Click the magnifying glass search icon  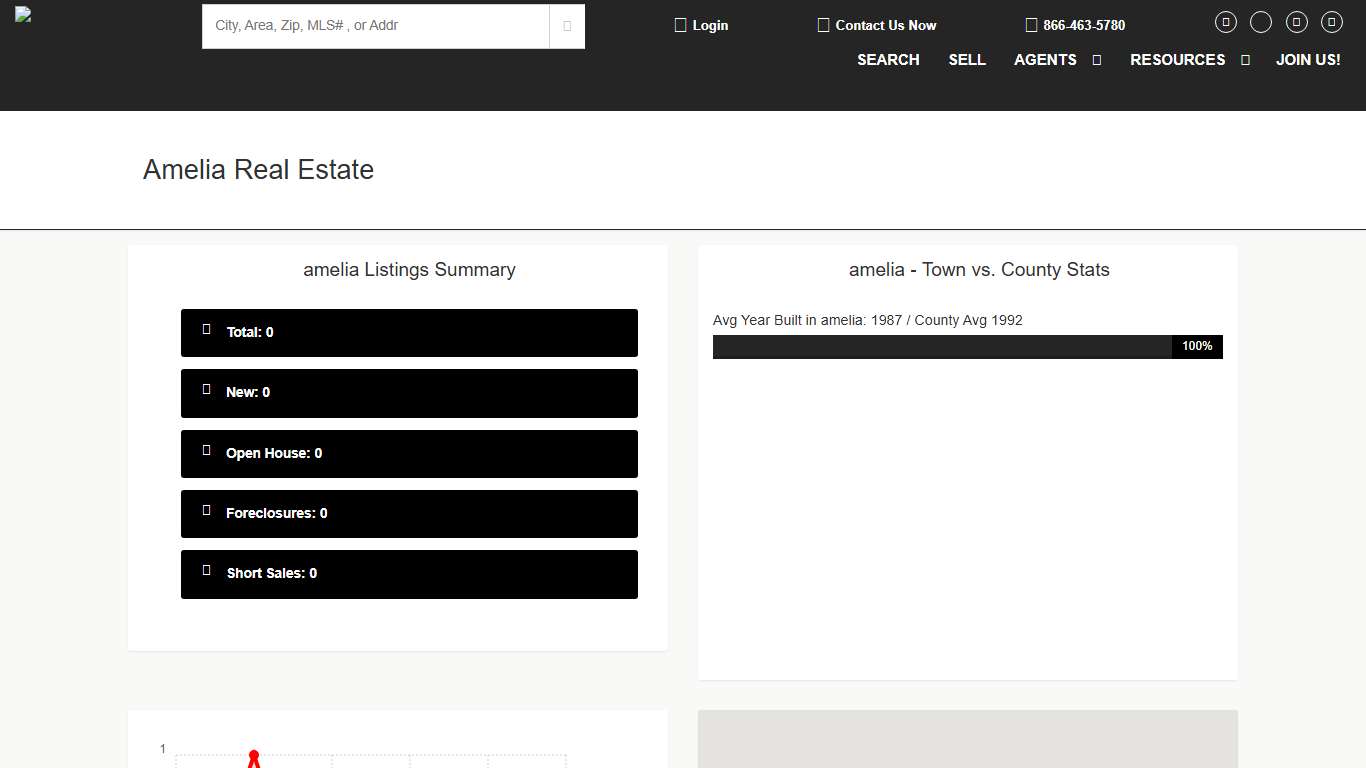[x=566, y=25]
